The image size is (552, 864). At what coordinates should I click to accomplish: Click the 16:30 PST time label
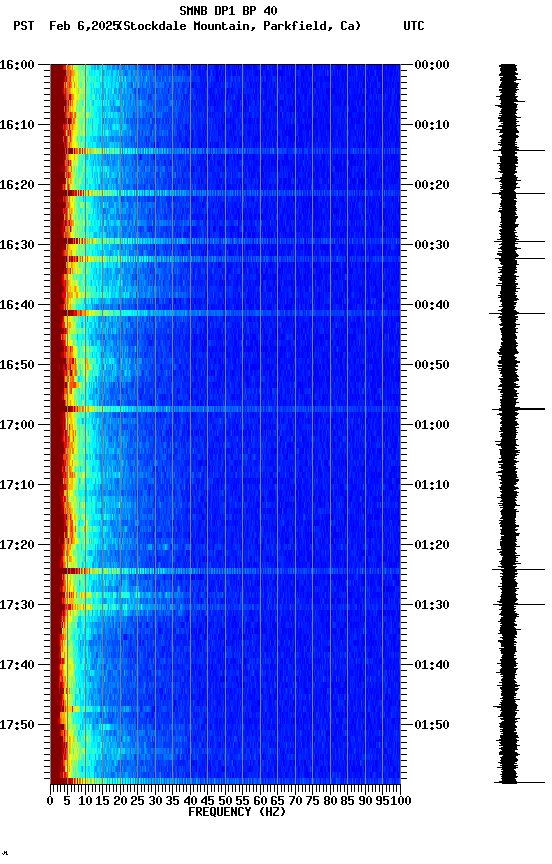point(17,245)
